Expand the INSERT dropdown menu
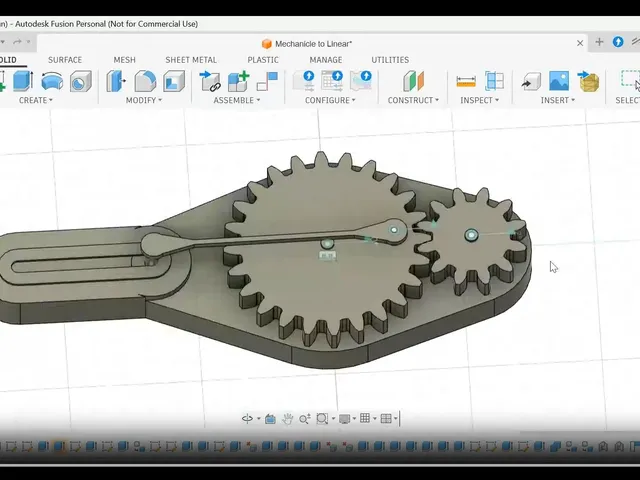The width and height of the screenshot is (640, 480). coord(558,100)
